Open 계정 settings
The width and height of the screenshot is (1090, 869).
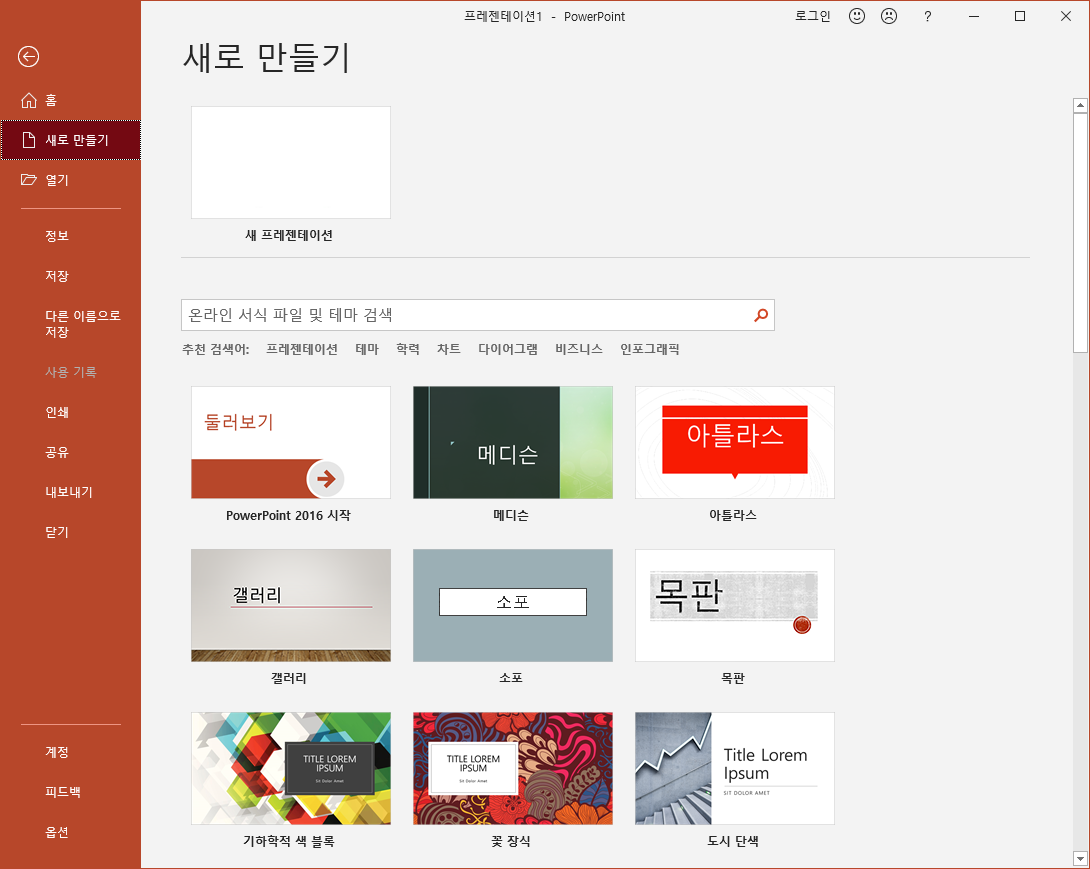pyautogui.click(x=57, y=752)
